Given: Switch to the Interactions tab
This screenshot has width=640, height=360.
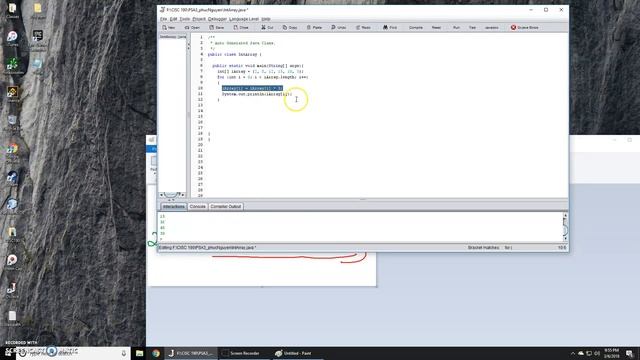Looking at the screenshot, I should [x=173, y=207].
